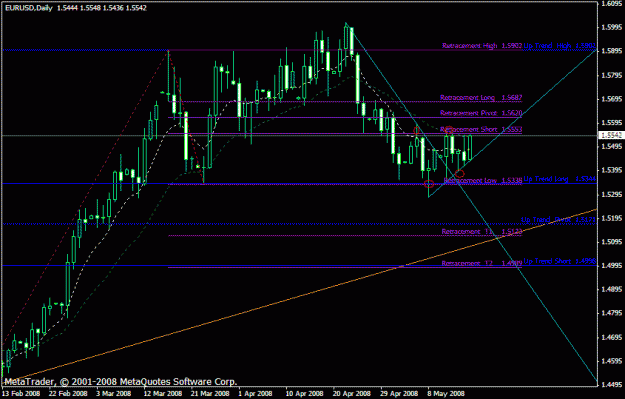Select the orange rising trend line
The image size is (625, 399).
[299, 296]
